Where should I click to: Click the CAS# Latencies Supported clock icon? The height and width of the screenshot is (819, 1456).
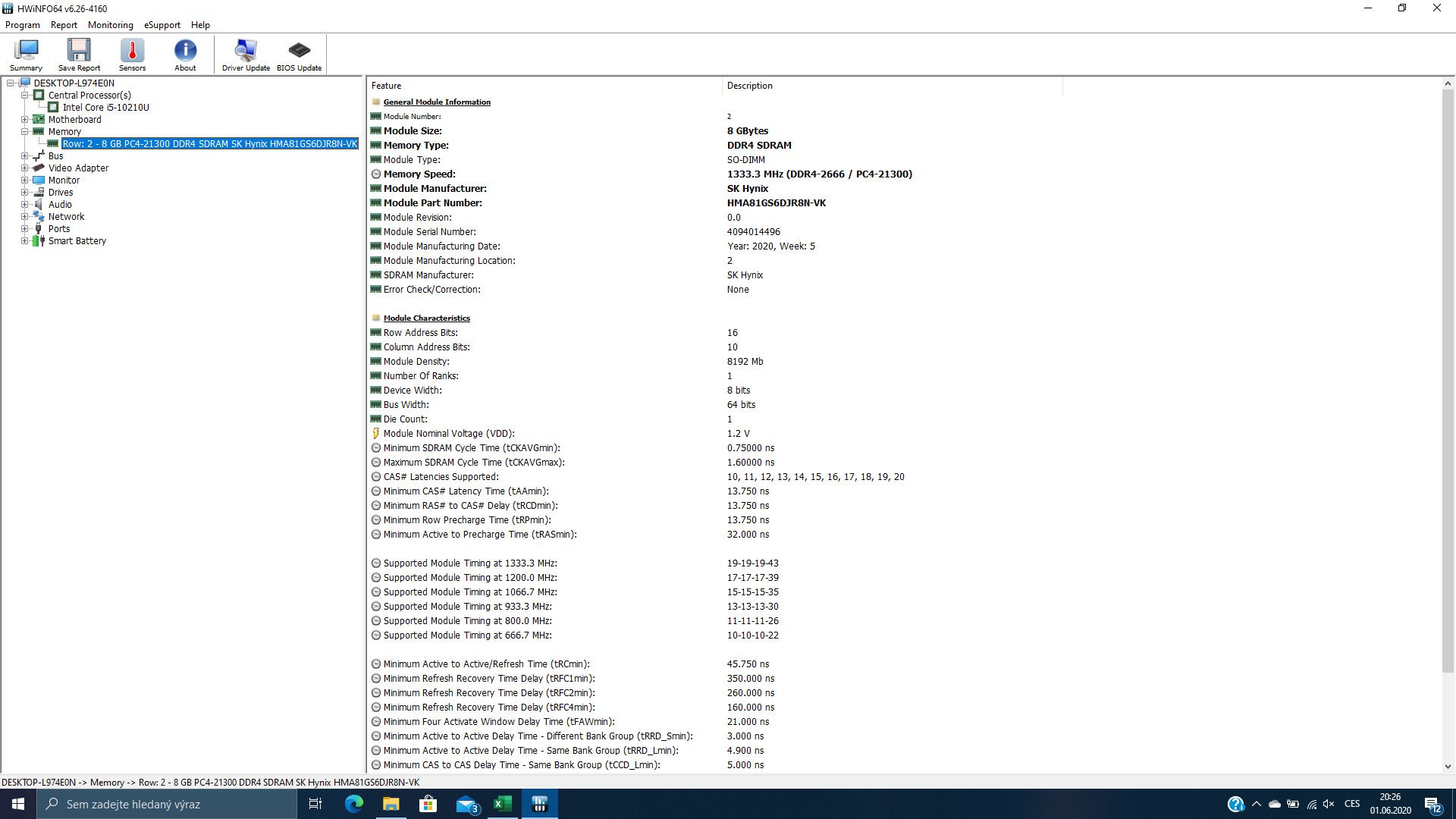coord(375,477)
